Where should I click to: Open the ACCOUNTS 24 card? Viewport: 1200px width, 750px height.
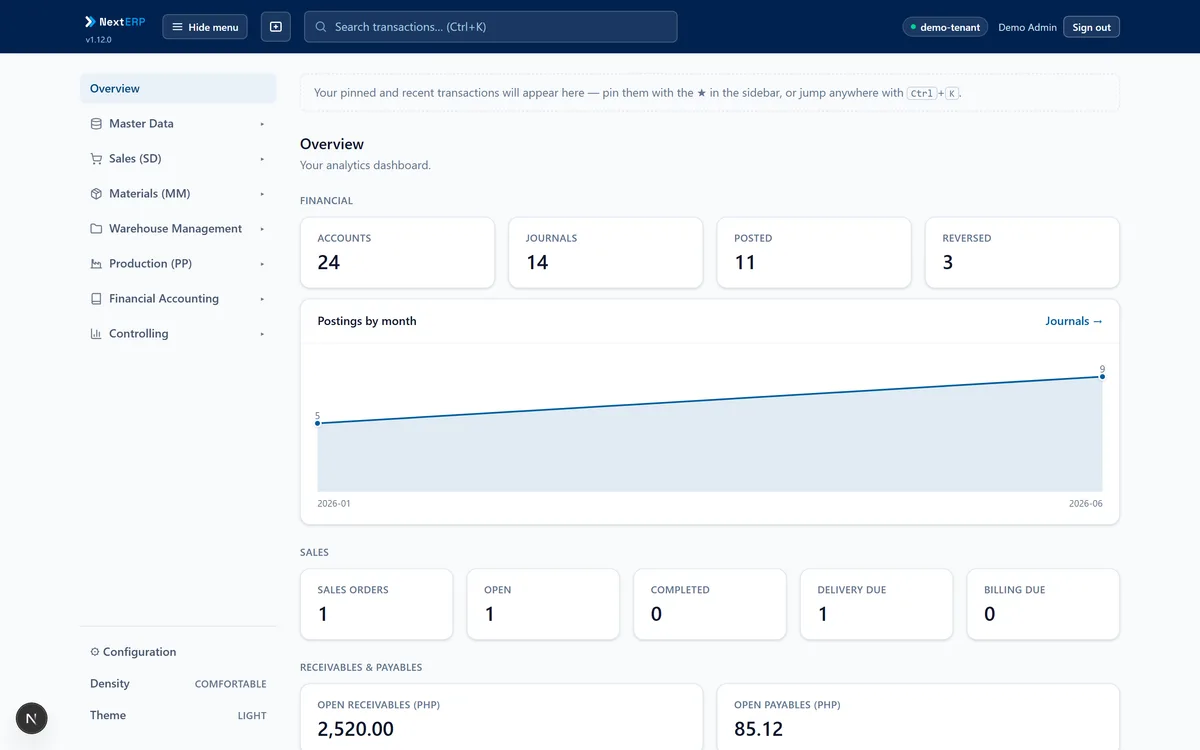coord(397,253)
